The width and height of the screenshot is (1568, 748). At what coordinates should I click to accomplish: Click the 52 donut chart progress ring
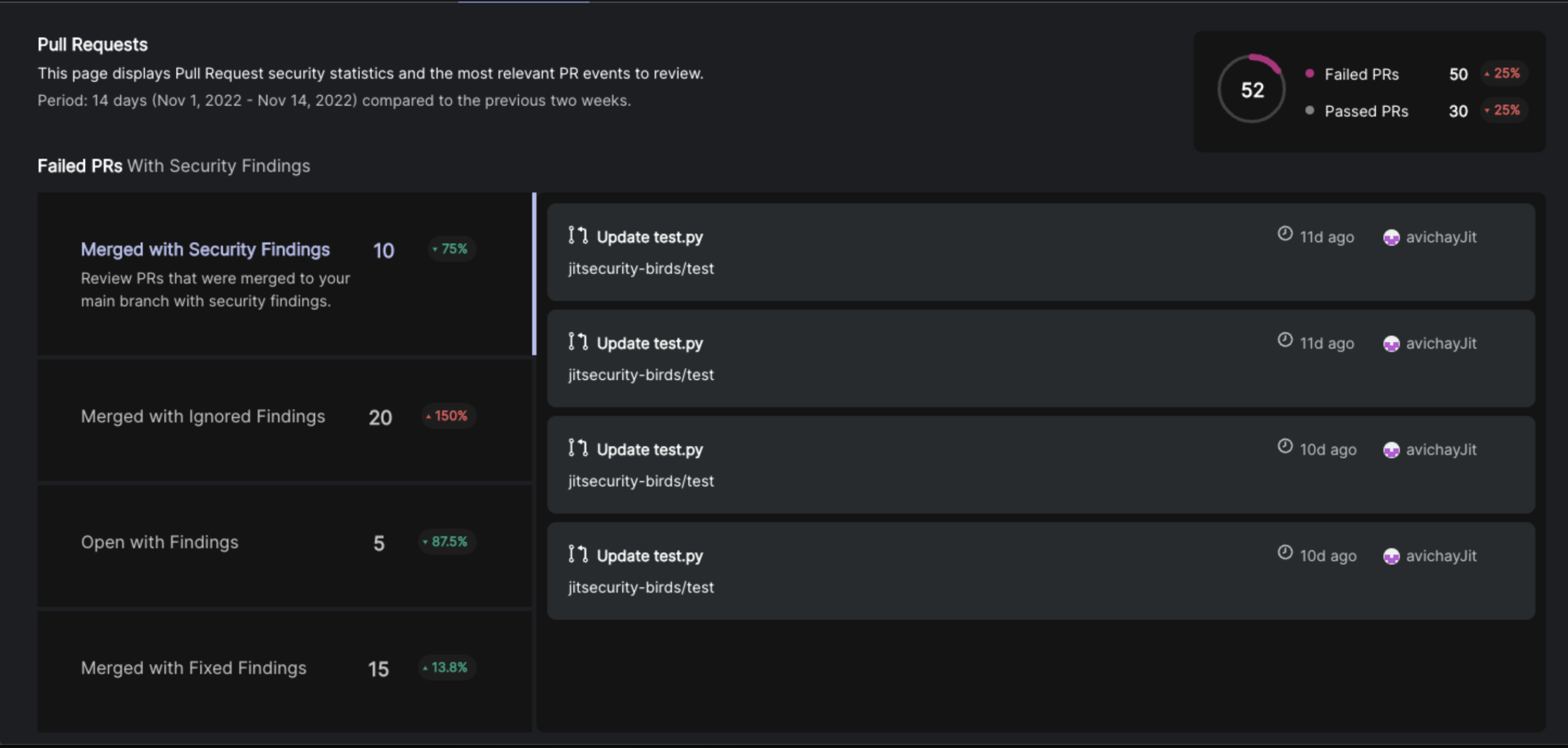[x=1251, y=89]
